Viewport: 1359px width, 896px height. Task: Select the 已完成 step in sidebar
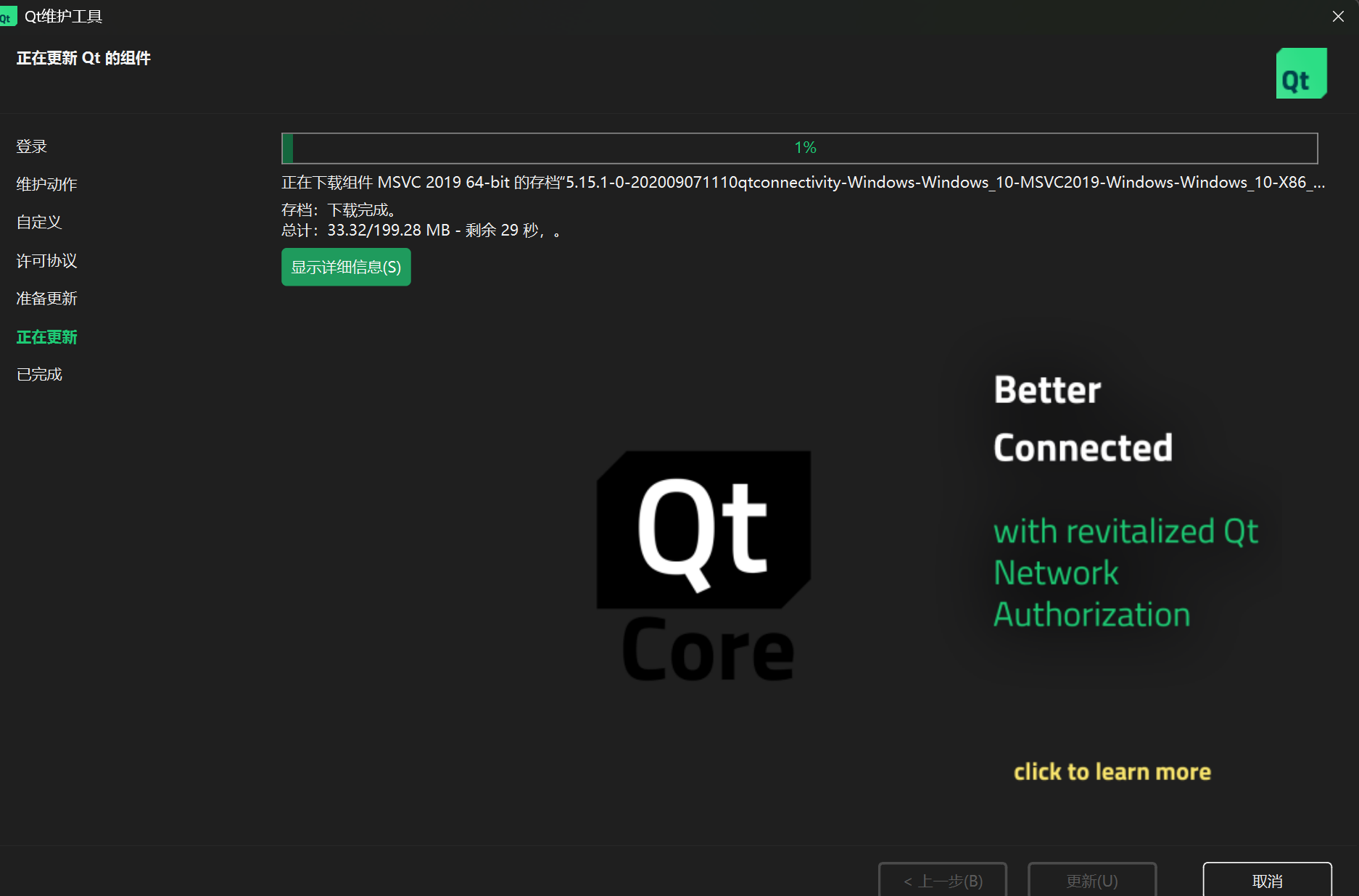click(x=39, y=375)
